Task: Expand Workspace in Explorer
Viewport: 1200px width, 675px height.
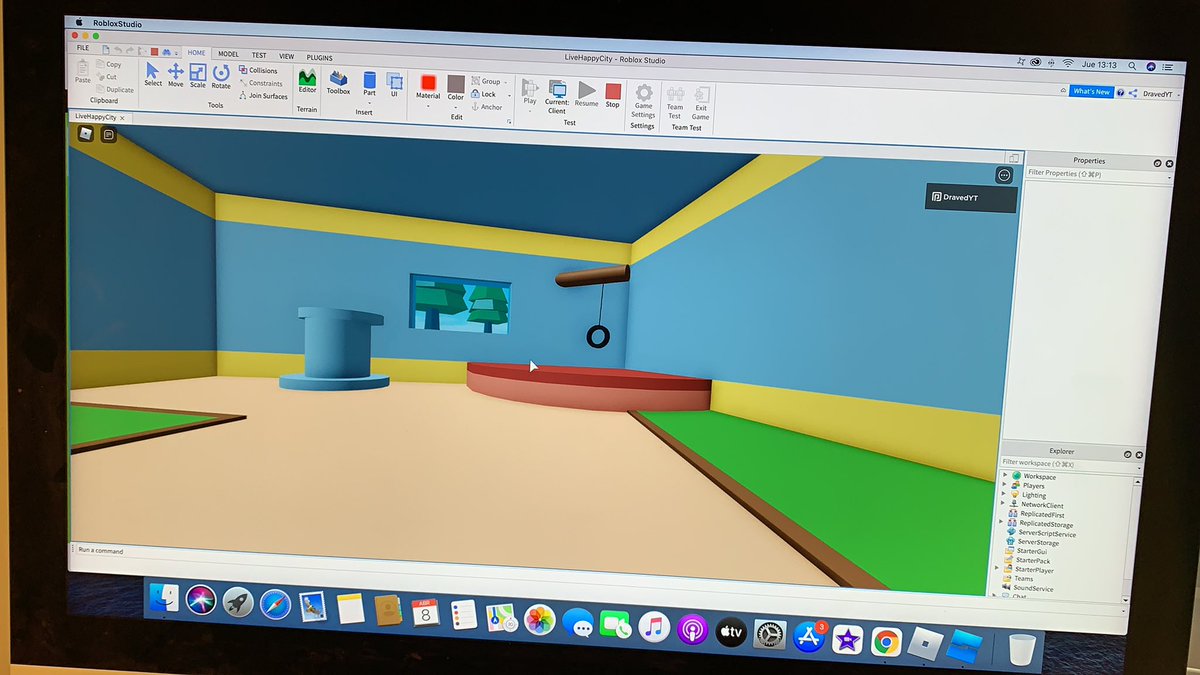Action: [1004, 476]
